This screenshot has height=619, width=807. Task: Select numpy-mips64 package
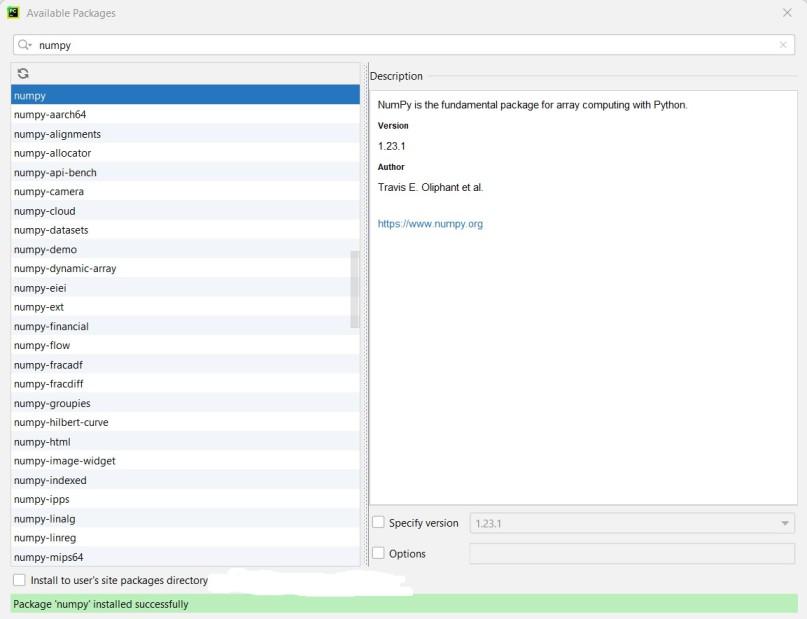tap(185, 557)
